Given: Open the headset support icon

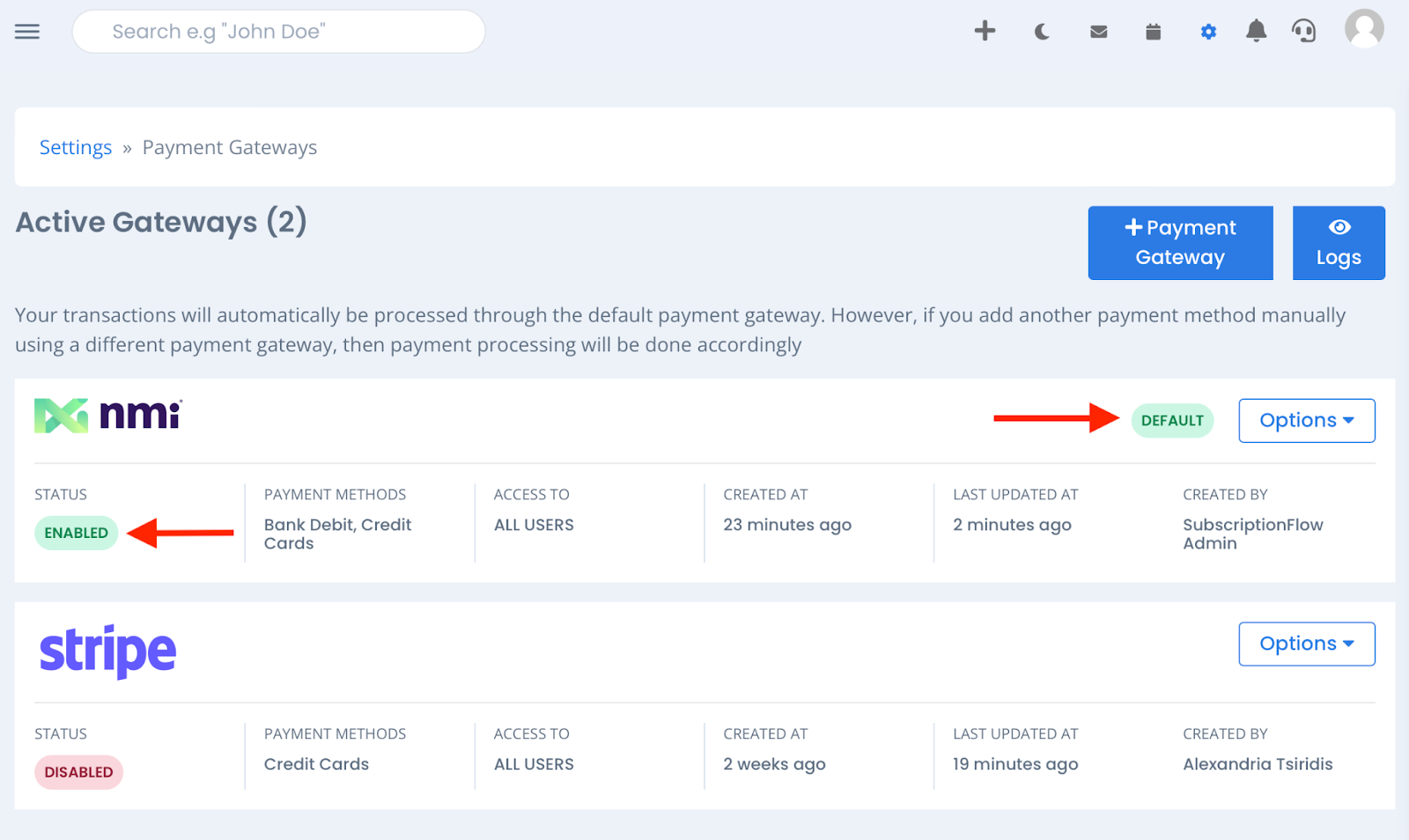Looking at the screenshot, I should point(1303,32).
